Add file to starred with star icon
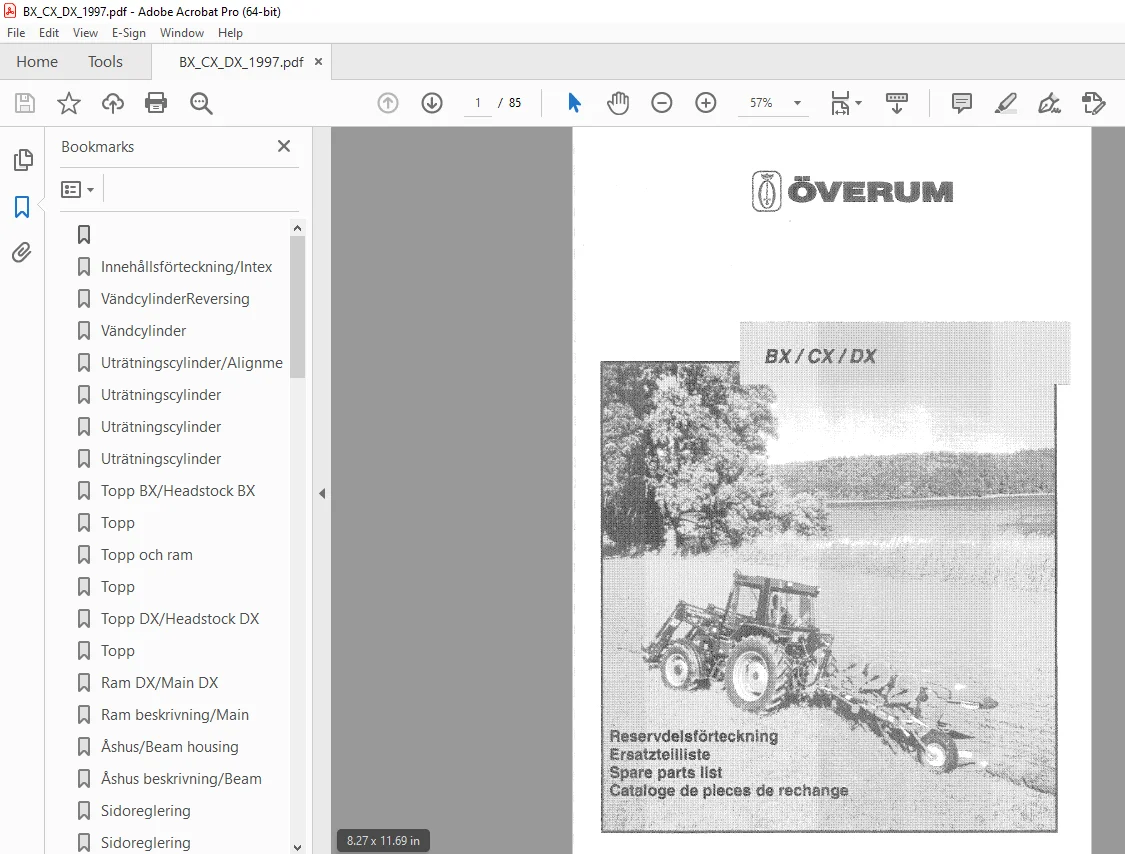This screenshot has height=854, width=1125. pos(69,103)
